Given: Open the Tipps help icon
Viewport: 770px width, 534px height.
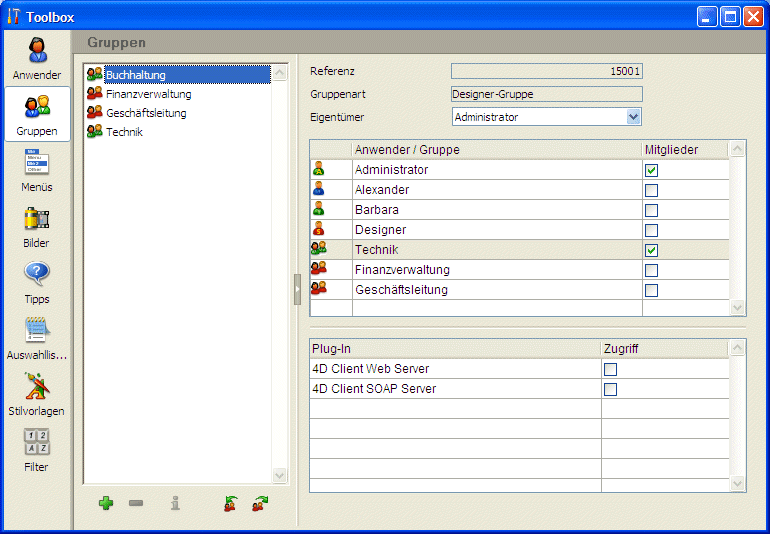Looking at the screenshot, I should tap(37, 280).
